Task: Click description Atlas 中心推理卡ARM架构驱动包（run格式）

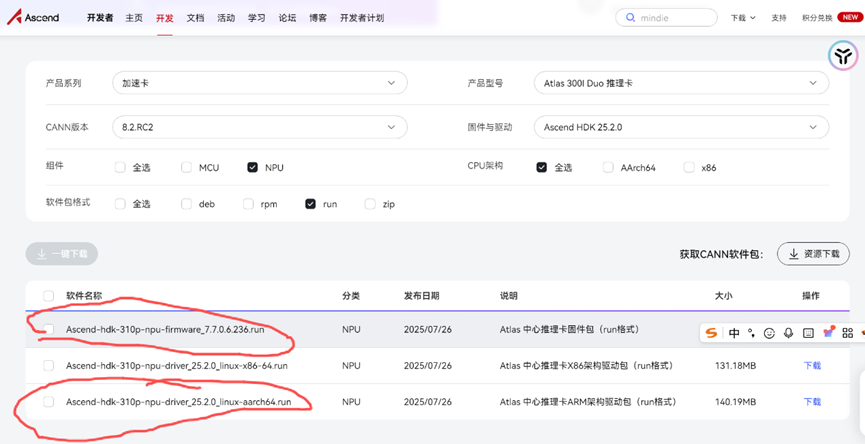Action: (590, 402)
